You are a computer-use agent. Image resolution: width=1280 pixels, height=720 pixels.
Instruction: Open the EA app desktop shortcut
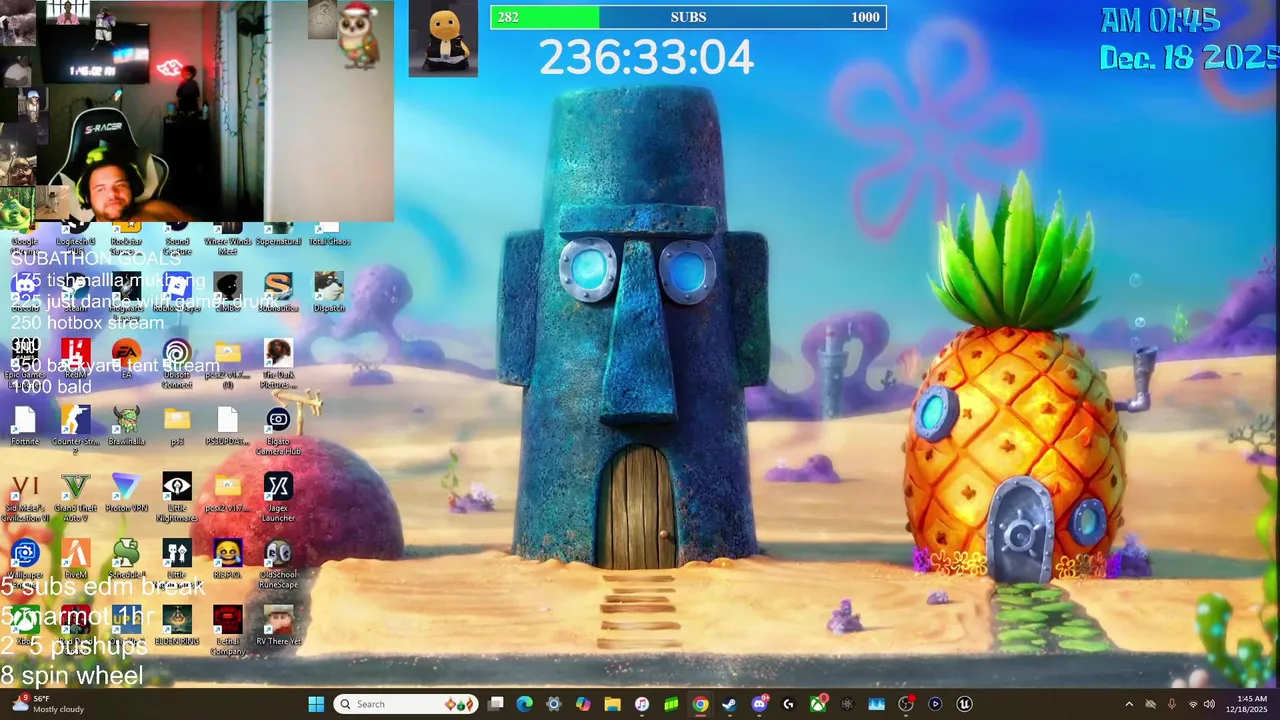point(126,358)
